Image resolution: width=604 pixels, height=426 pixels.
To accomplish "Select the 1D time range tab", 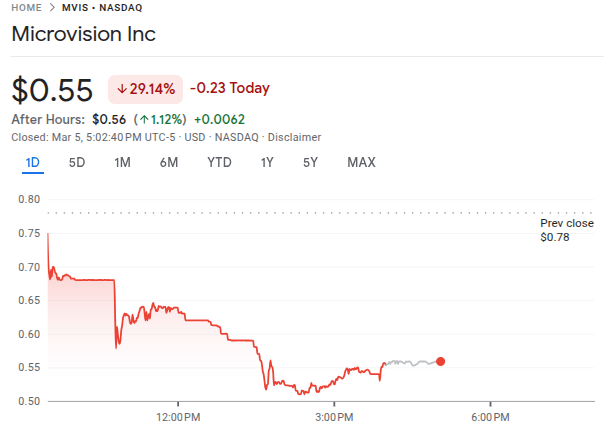I will coord(32,163).
